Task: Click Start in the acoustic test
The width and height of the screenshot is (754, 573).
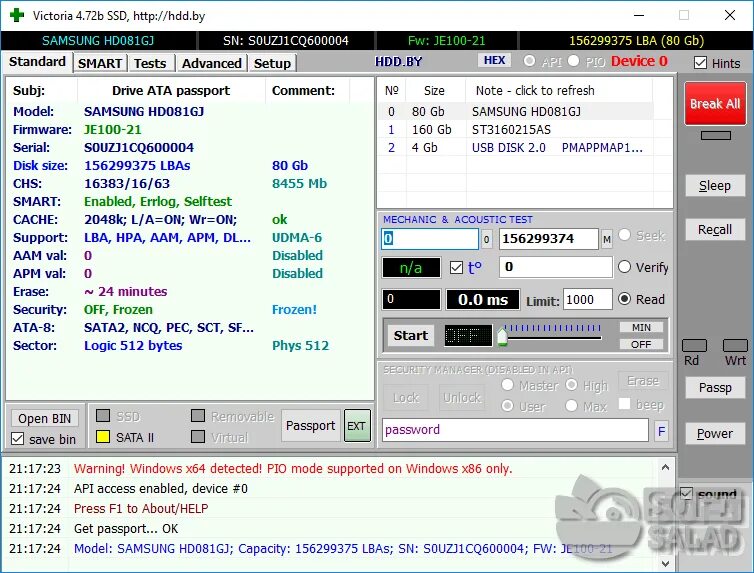Action: [x=411, y=336]
